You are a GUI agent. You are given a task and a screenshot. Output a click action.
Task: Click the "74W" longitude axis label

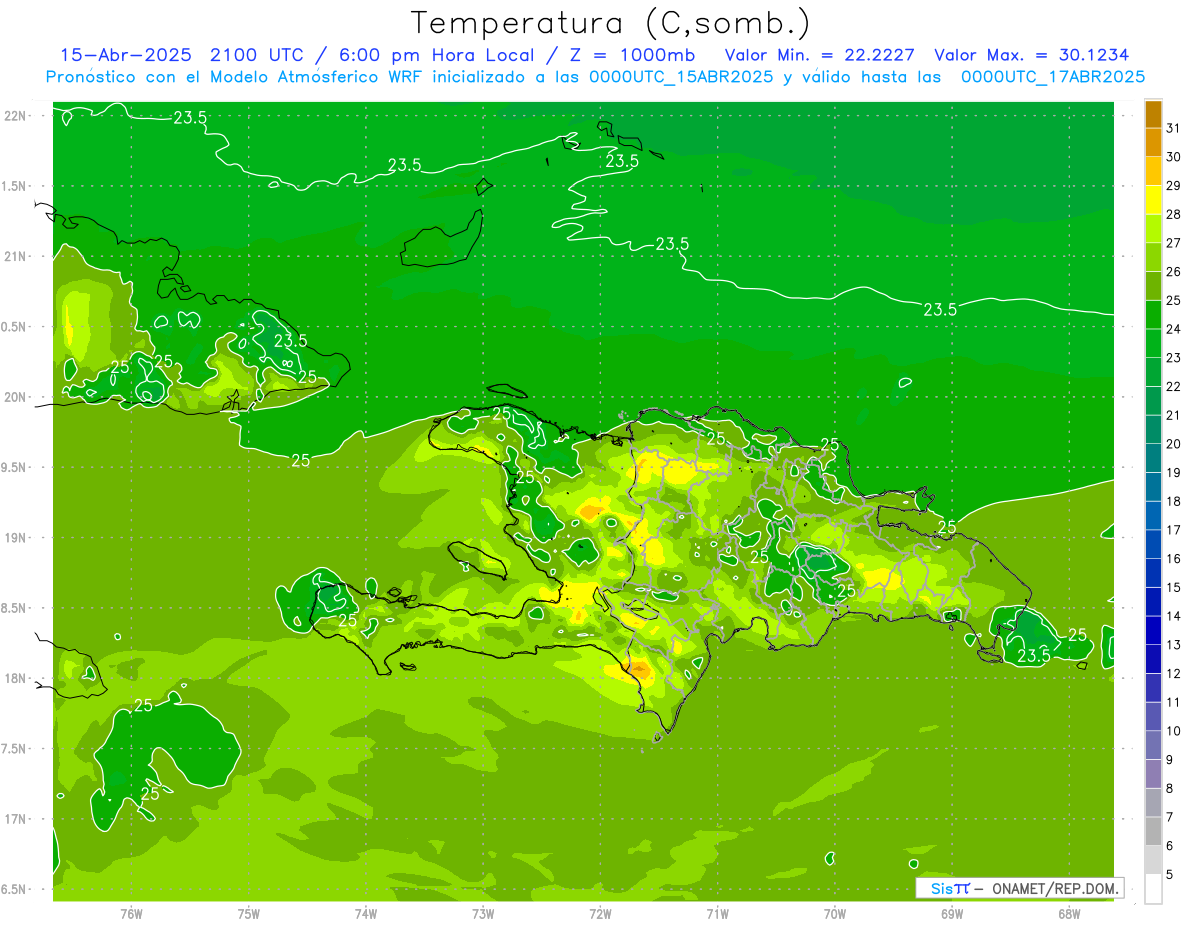point(366,914)
